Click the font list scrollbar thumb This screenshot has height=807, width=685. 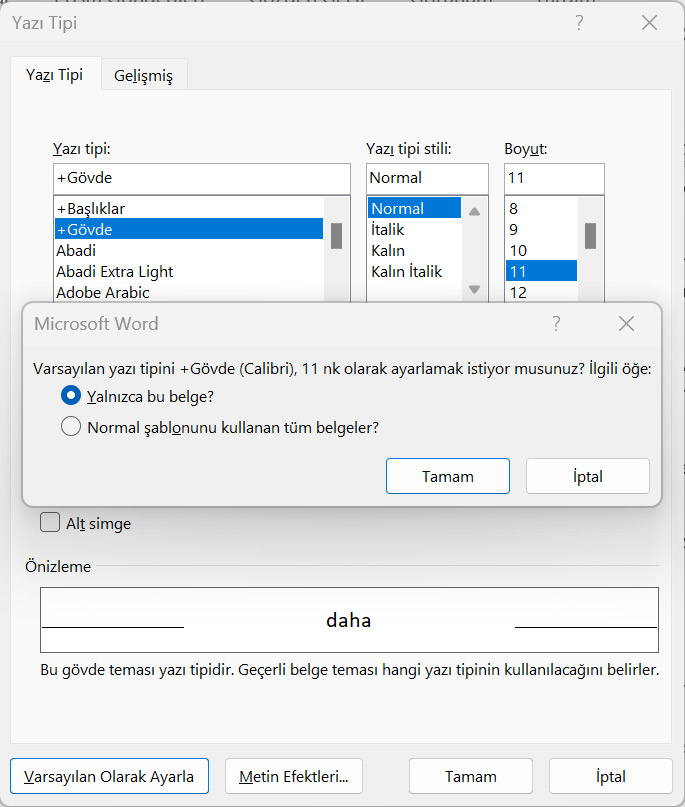pyautogui.click(x=337, y=236)
